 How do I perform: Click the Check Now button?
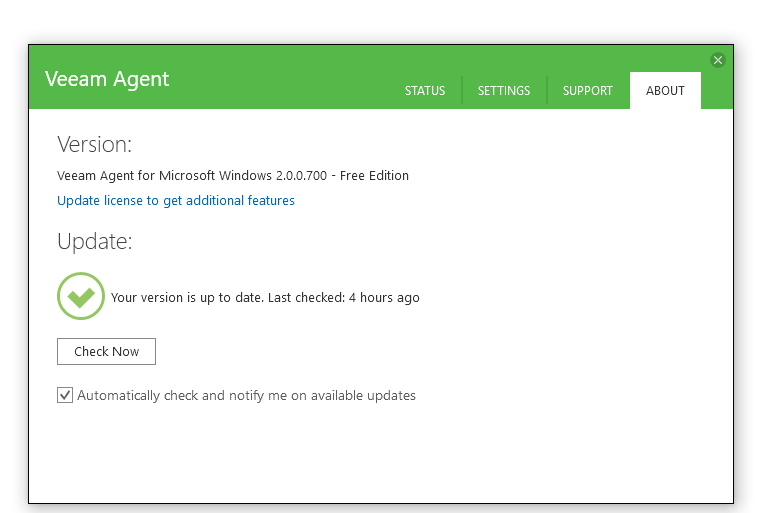(106, 351)
